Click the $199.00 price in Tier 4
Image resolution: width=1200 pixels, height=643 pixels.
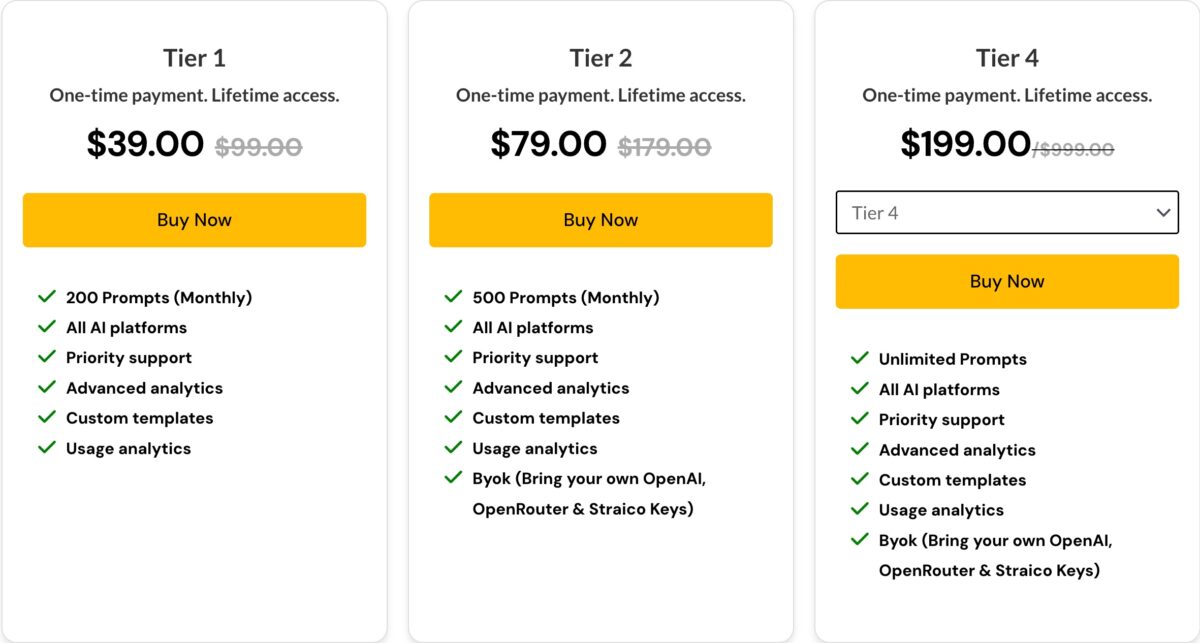(x=965, y=144)
